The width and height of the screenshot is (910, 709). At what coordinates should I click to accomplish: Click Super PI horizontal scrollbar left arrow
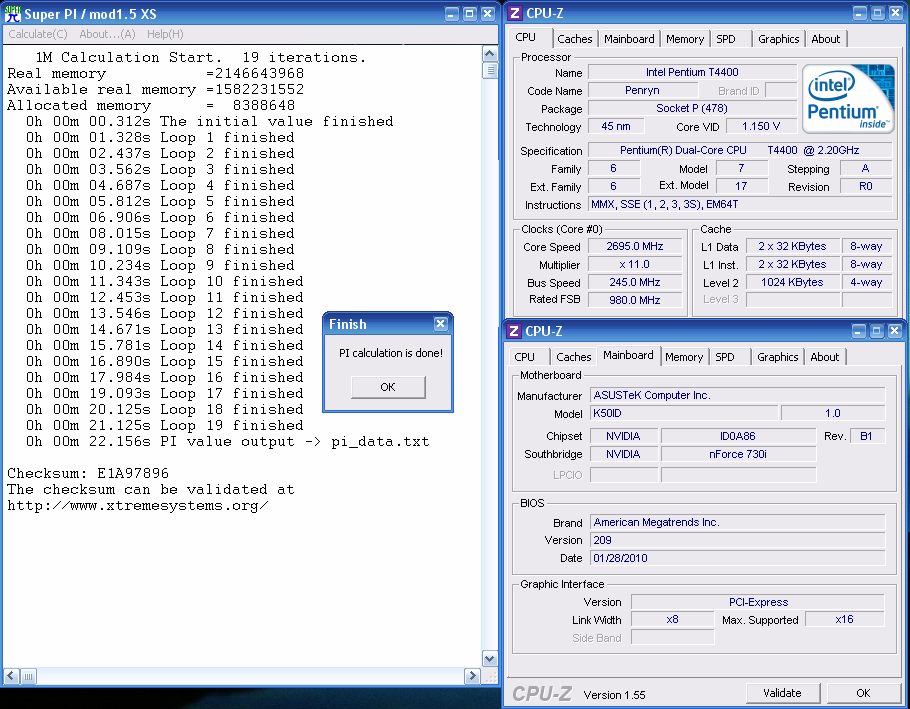(x=11, y=676)
